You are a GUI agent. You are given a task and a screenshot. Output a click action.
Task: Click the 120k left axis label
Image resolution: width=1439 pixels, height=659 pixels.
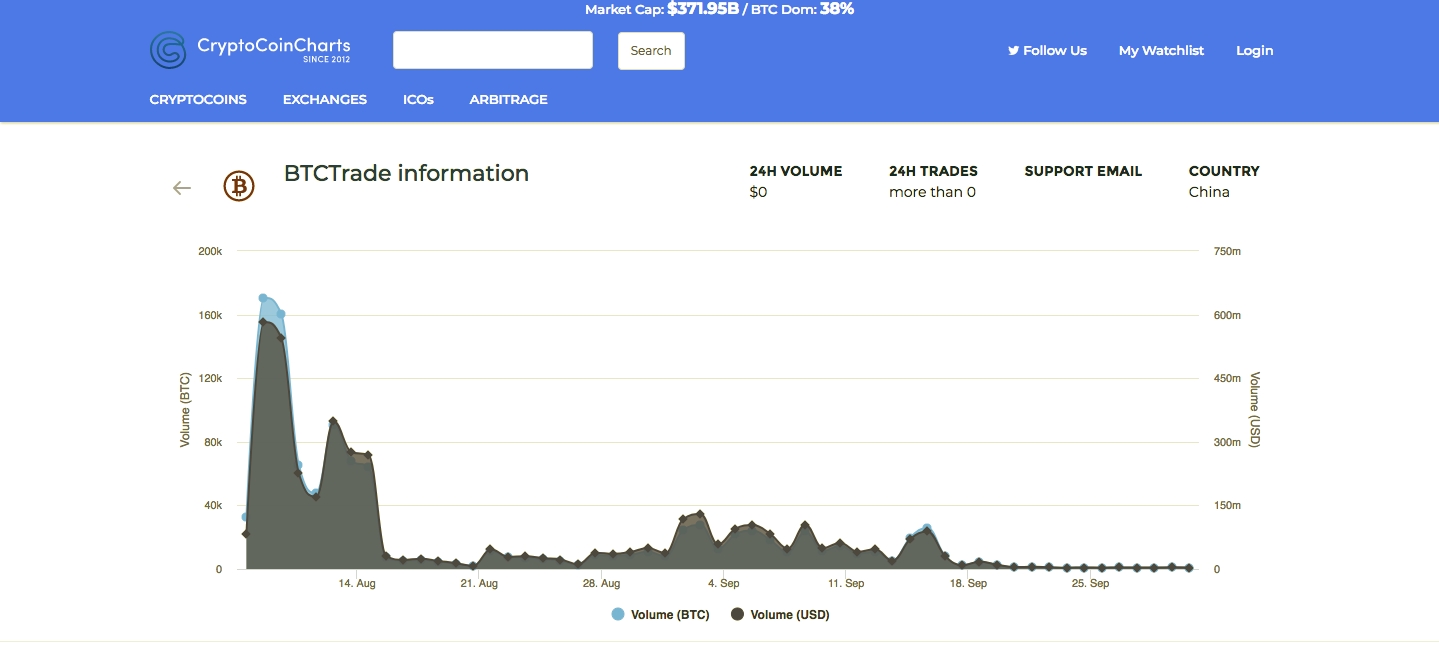(210, 378)
